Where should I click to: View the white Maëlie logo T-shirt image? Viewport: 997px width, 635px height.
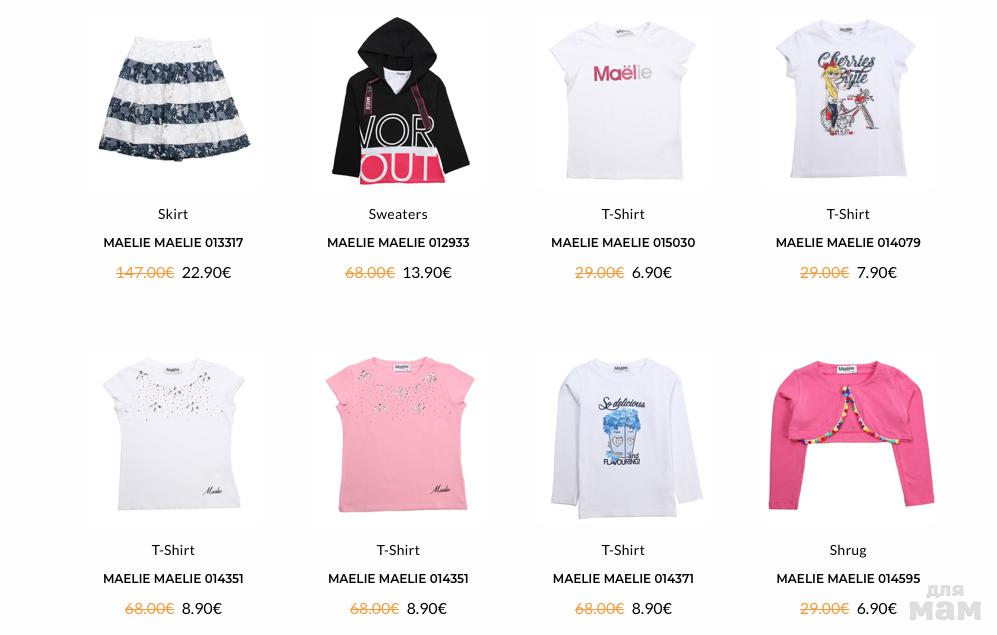[623, 102]
